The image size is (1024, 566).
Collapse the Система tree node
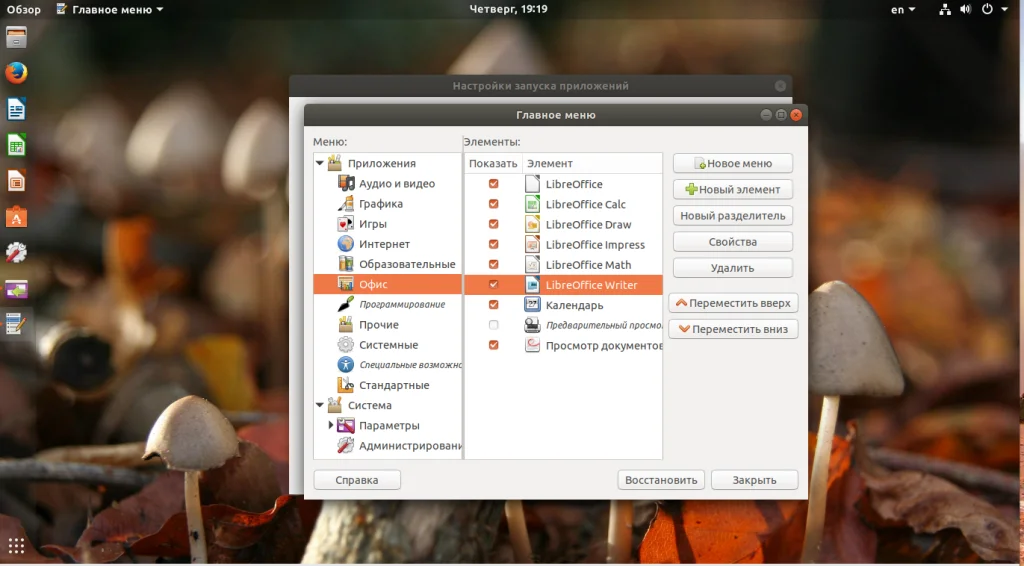pos(320,405)
